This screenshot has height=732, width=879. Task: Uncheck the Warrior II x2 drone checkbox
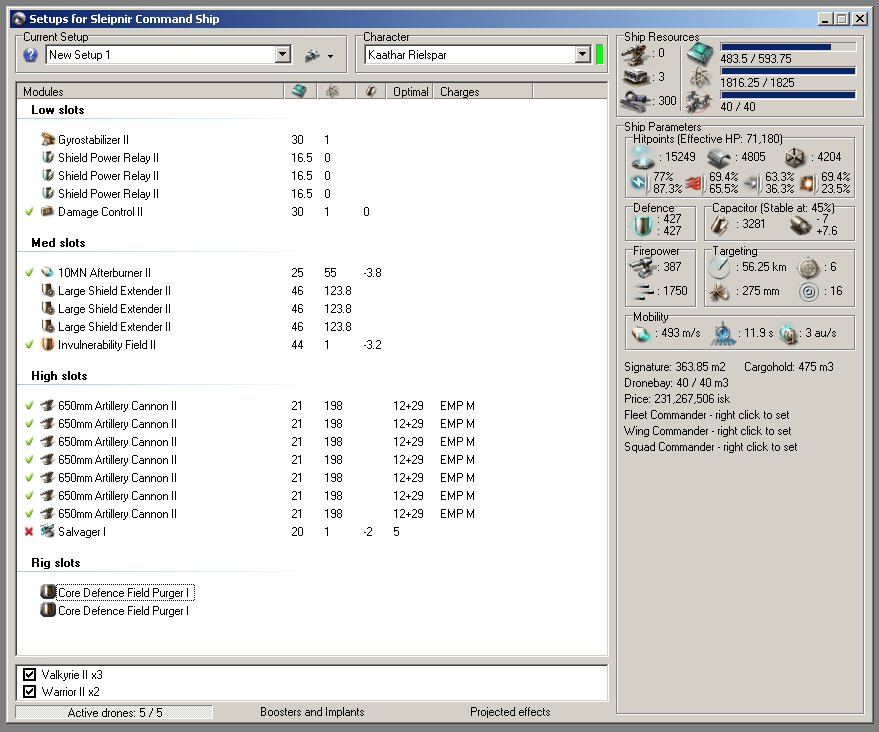pos(29,692)
